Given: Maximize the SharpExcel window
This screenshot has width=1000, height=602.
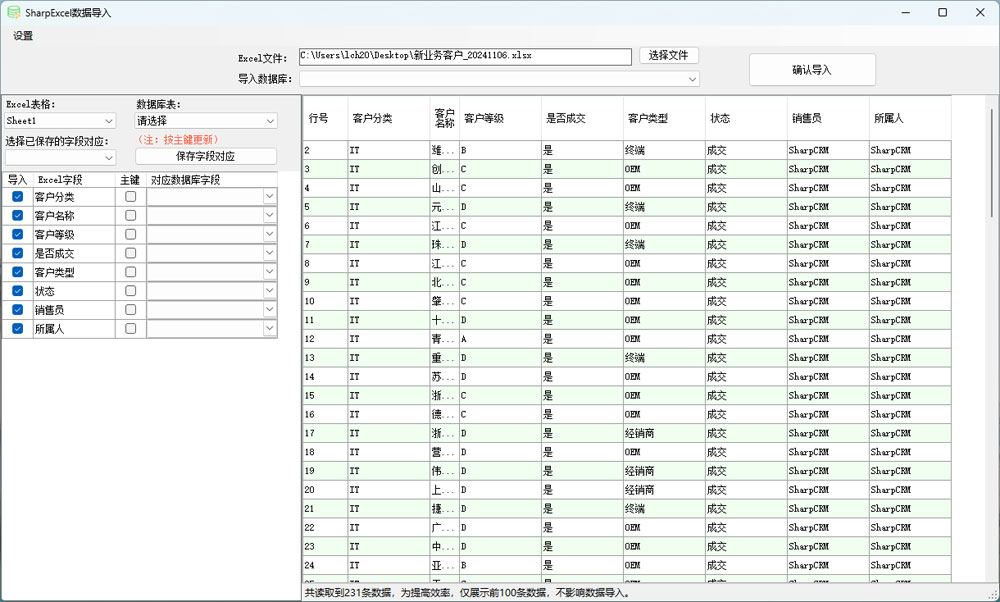Looking at the screenshot, I should [x=942, y=13].
